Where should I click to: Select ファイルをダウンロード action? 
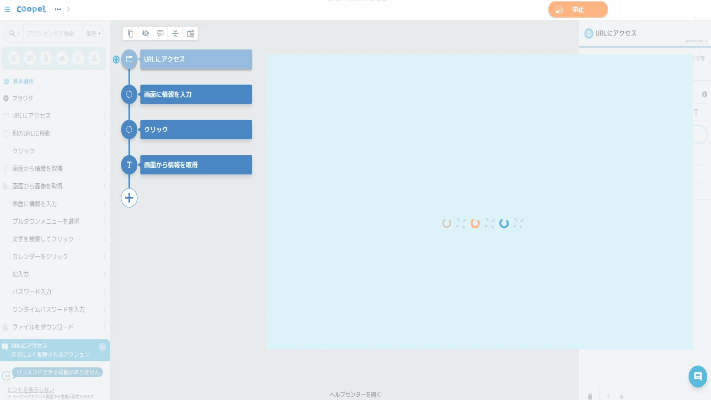[43, 327]
